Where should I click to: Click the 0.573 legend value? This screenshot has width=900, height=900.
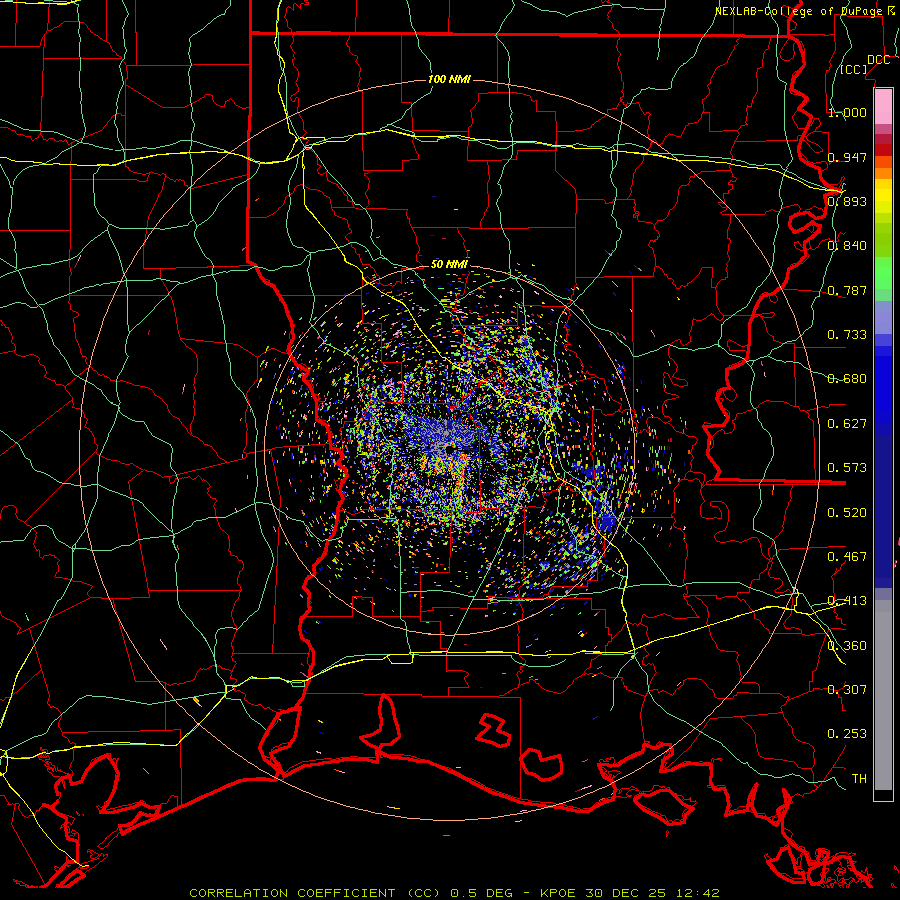[847, 468]
